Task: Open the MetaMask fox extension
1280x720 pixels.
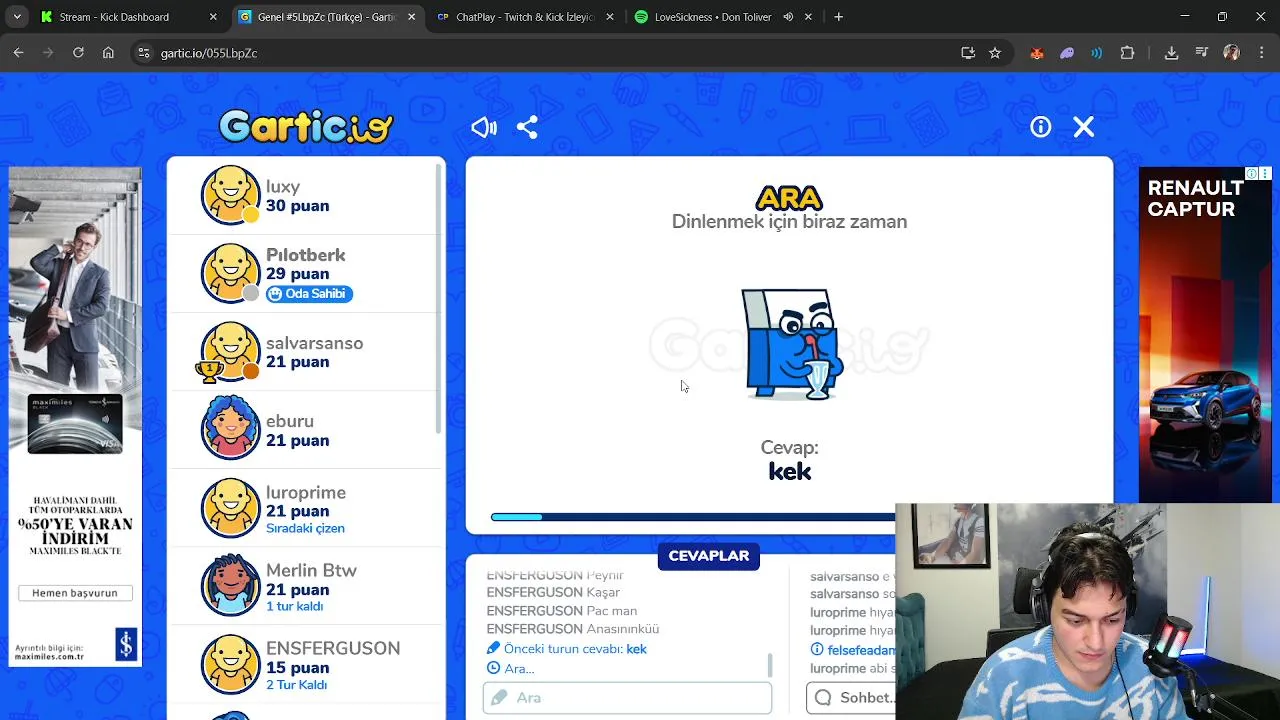Action: [x=1037, y=53]
